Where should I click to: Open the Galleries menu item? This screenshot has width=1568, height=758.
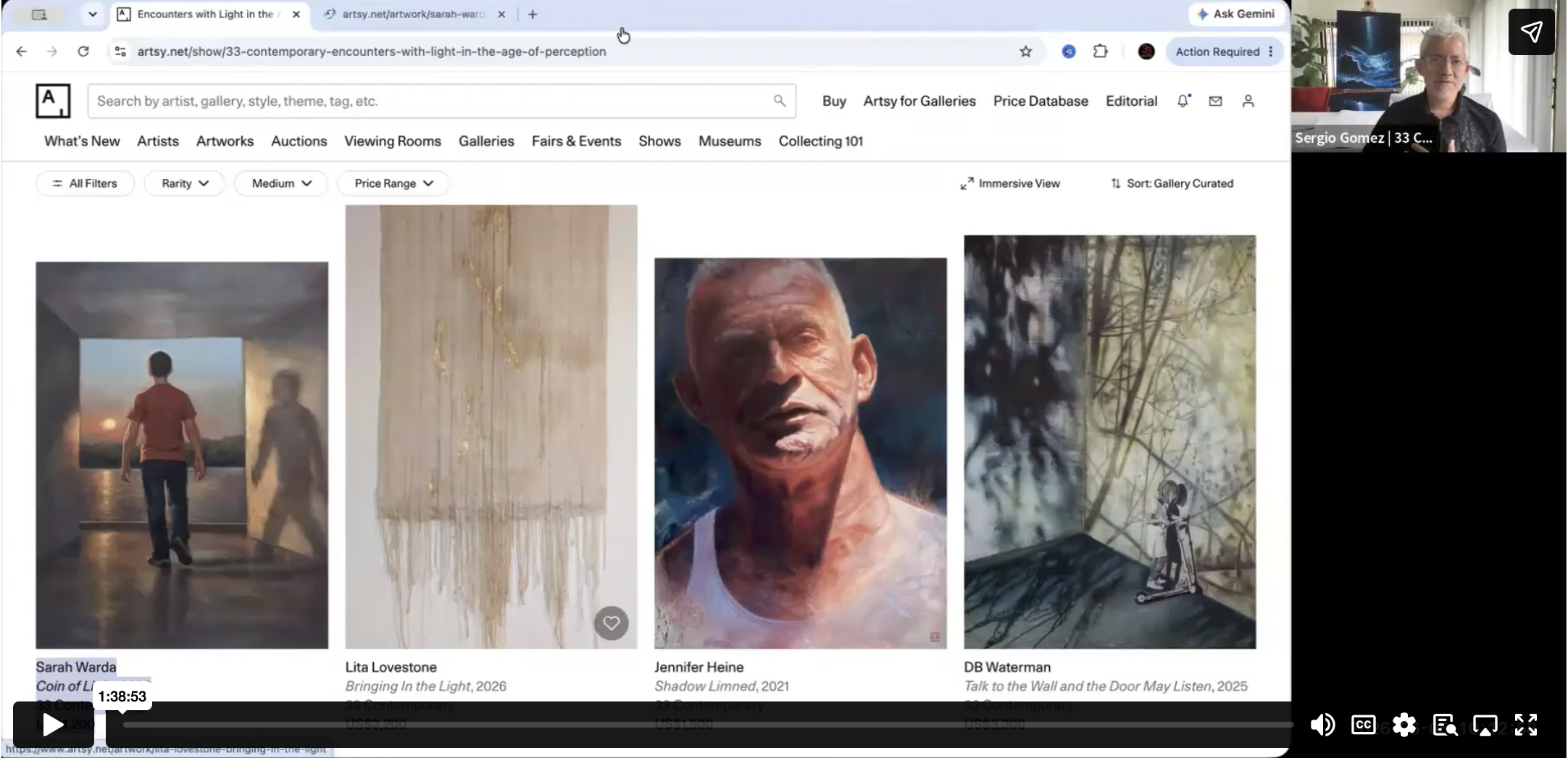pyautogui.click(x=486, y=141)
